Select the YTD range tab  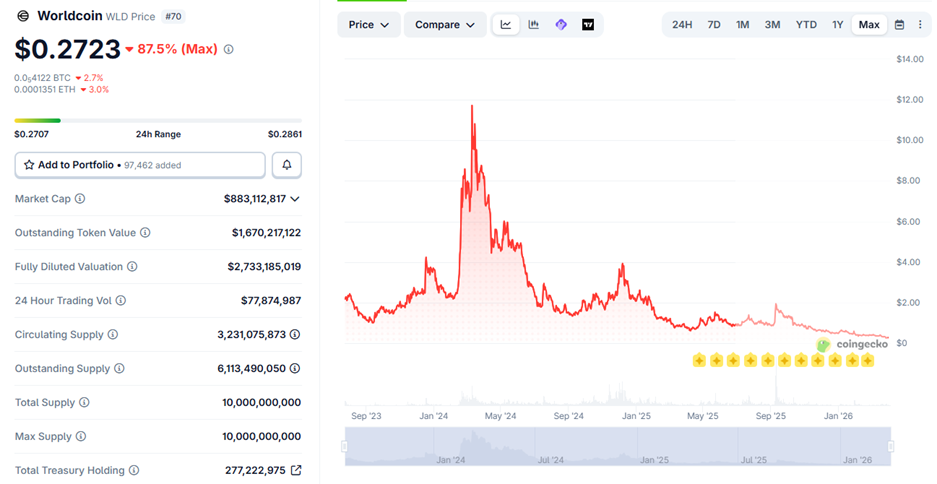(806, 25)
